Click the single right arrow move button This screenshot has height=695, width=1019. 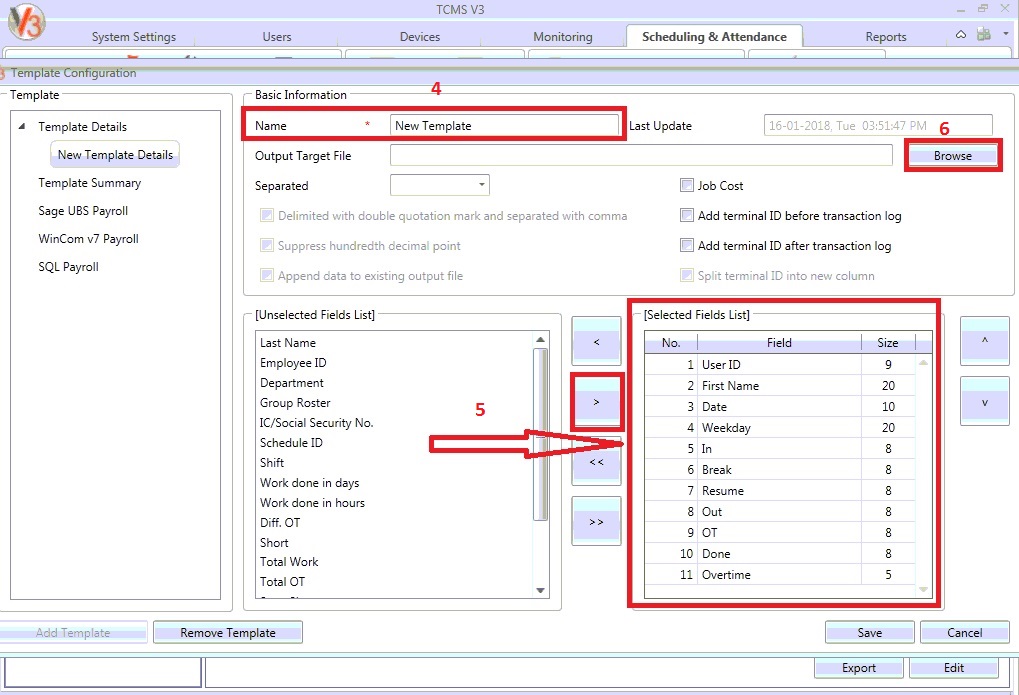(596, 401)
